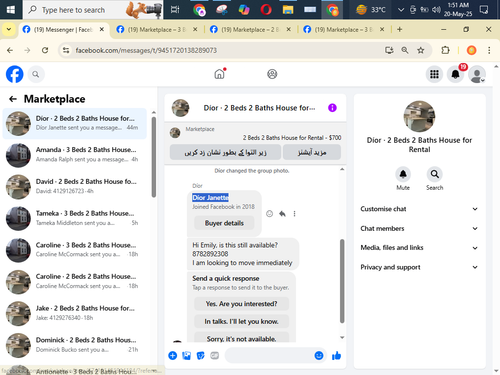Image resolution: width=500 pixels, height=375 pixels.
Task: Send 'In talks. I'll let you know.' response
Action: click(241, 321)
